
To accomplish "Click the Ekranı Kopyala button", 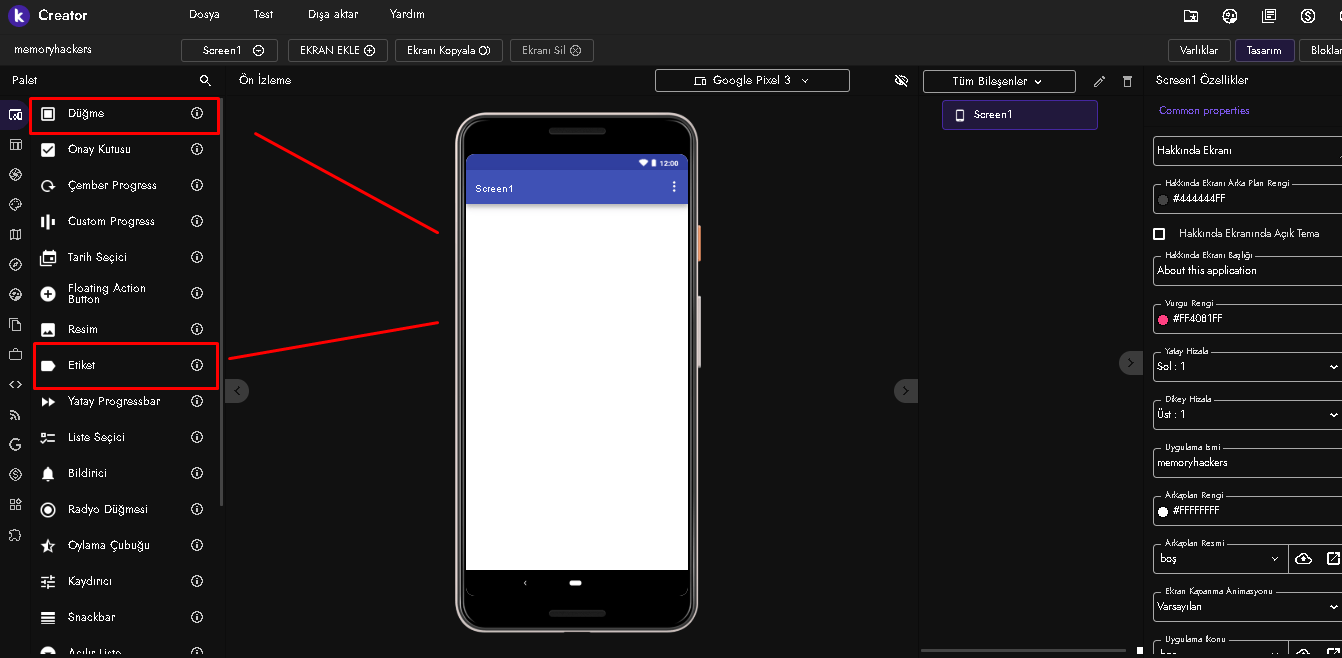I will click(448, 50).
